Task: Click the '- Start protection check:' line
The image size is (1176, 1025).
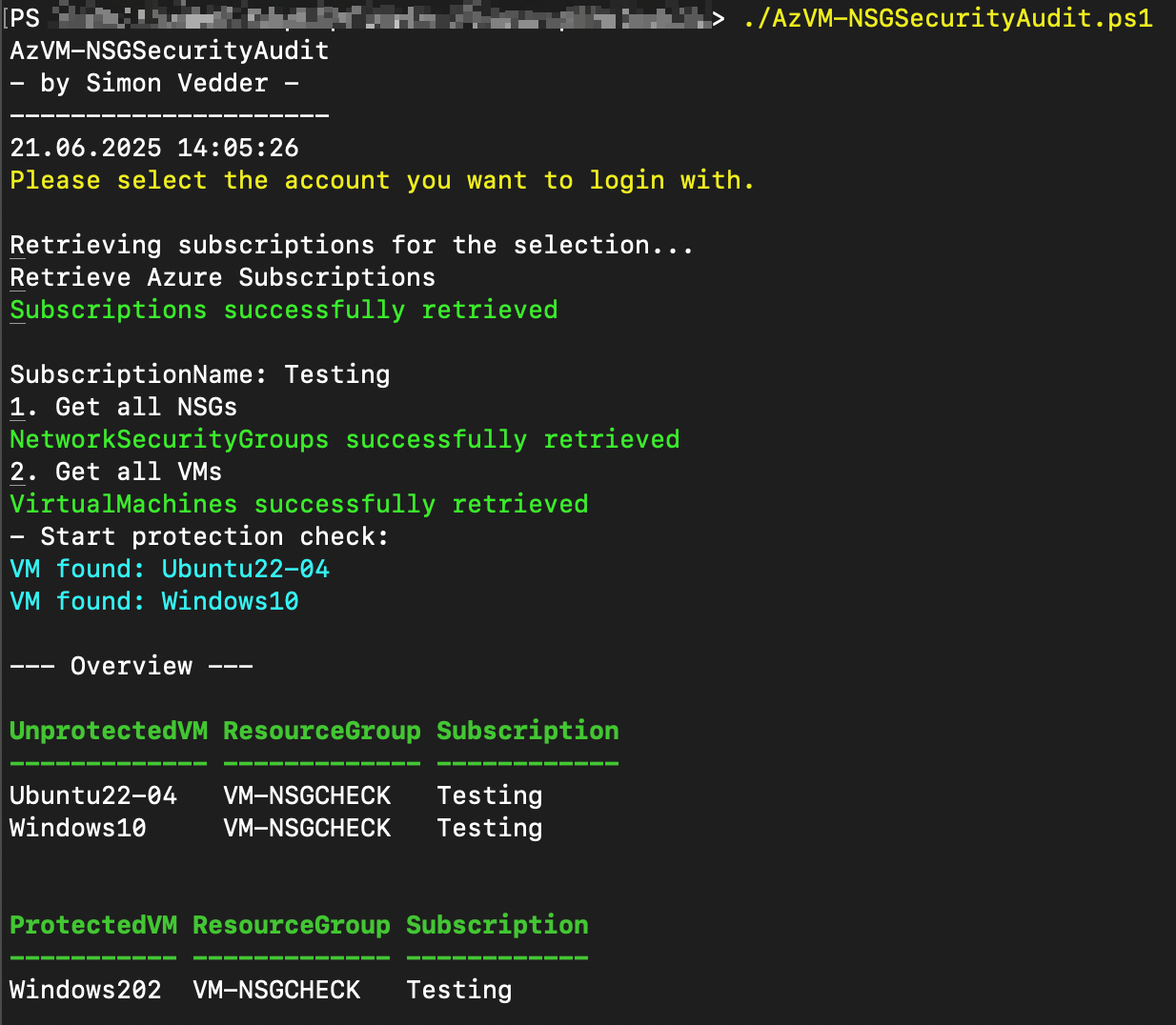Action: pyautogui.click(x=200, y=536)
